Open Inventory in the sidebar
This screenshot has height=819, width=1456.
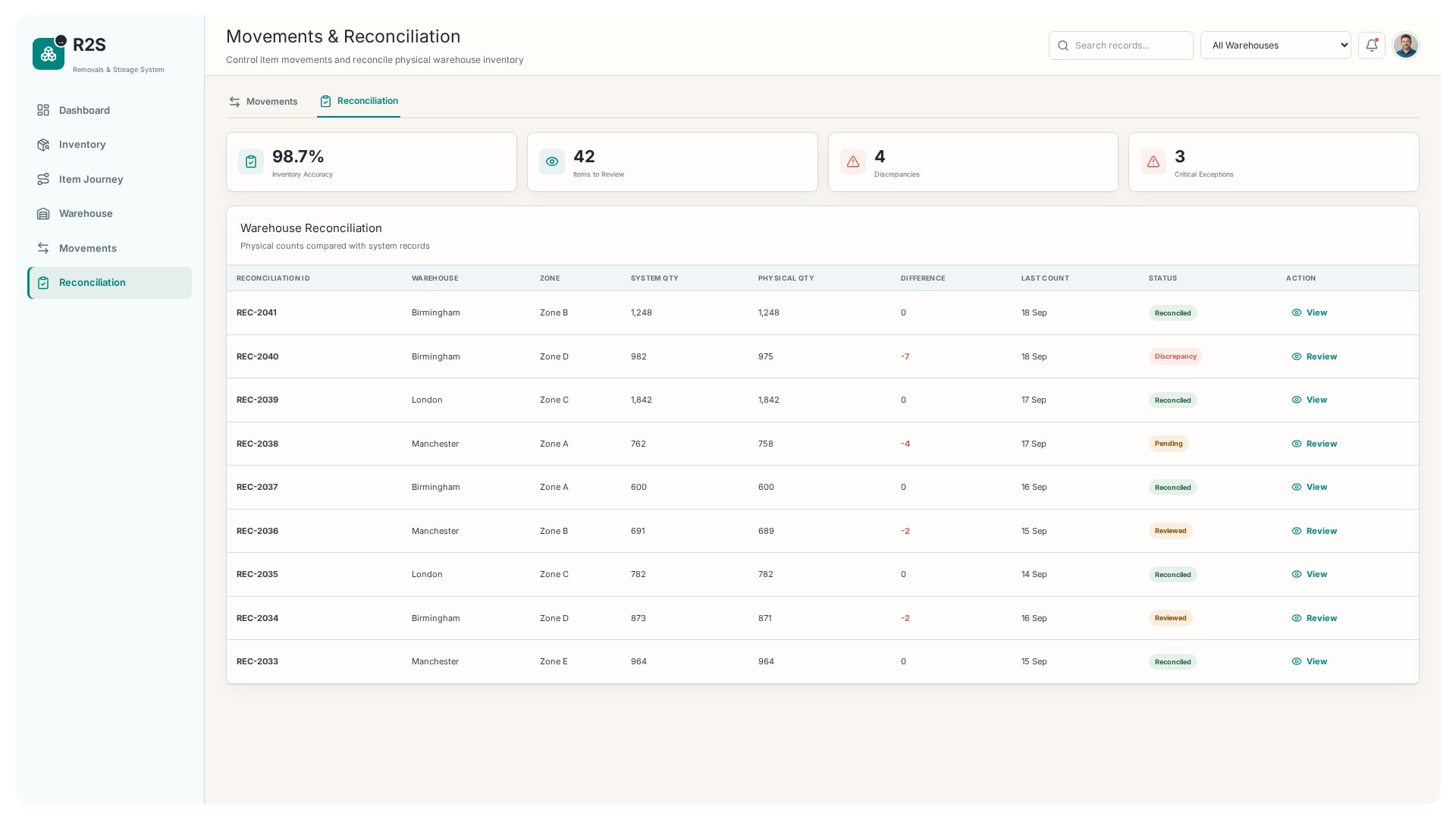click(x=109, y=144)
